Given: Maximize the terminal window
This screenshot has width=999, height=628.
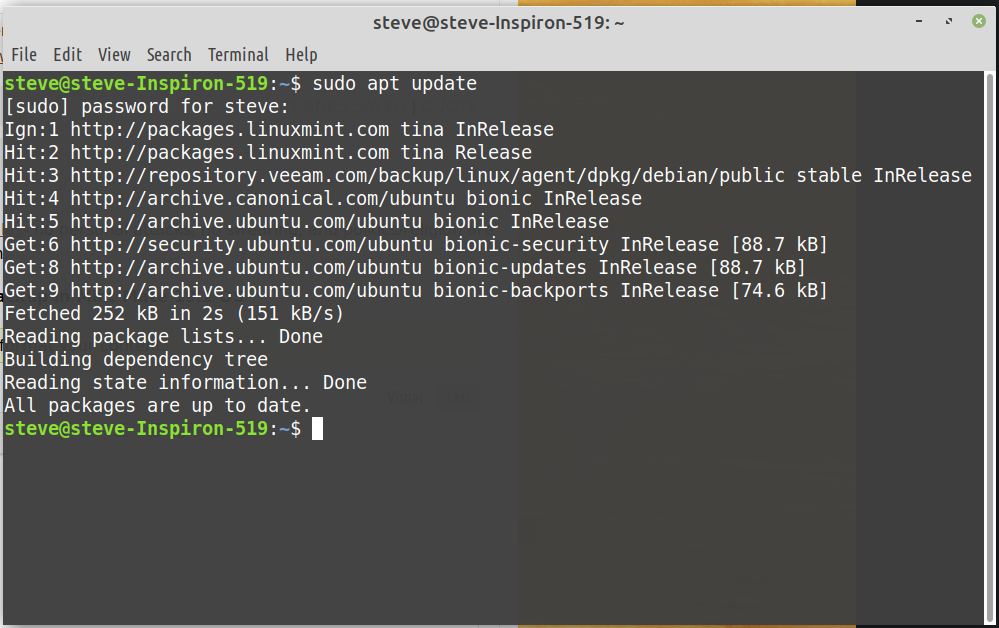Looking at the screenshot, I should (x=949, y=22).
